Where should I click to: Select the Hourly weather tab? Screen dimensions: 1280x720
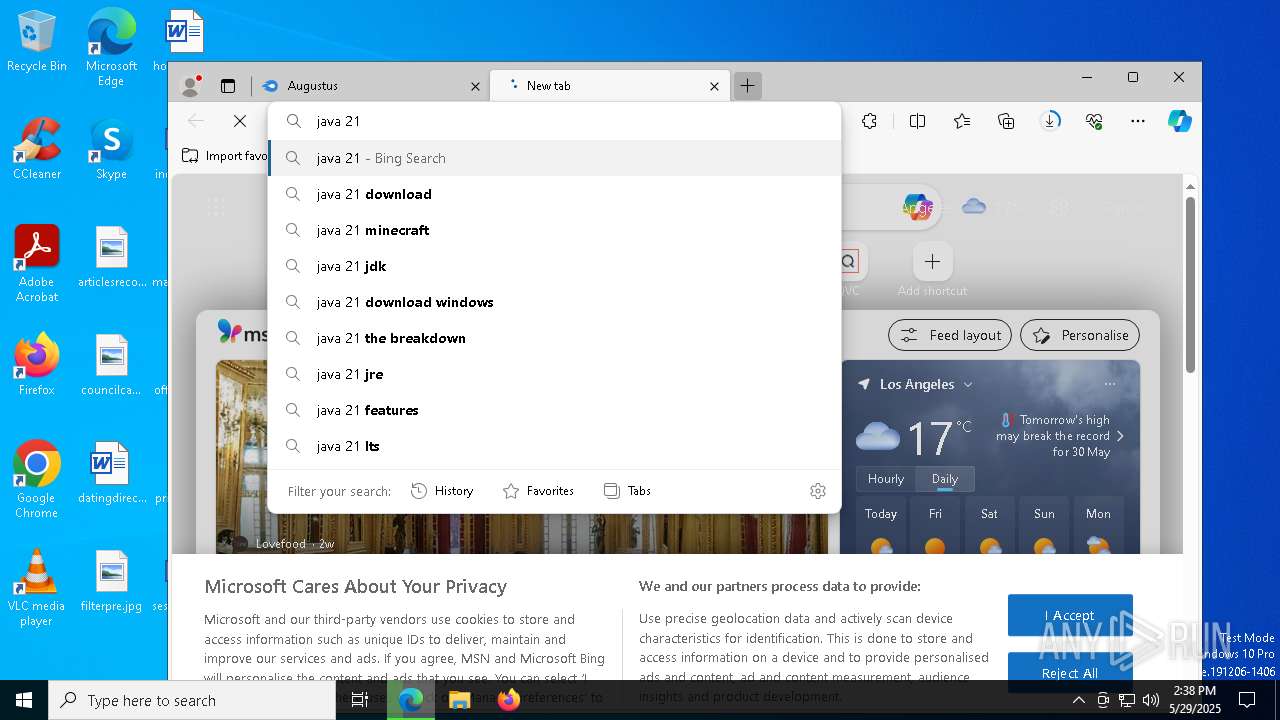pos(886,479)
